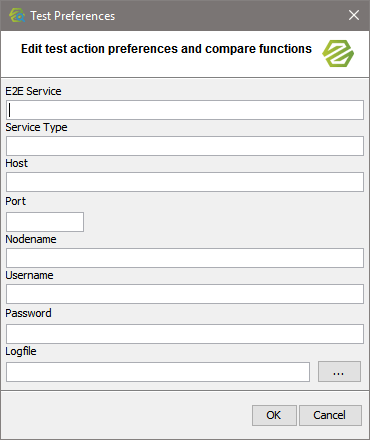Click the Logfile path field

tap(158, 372)
